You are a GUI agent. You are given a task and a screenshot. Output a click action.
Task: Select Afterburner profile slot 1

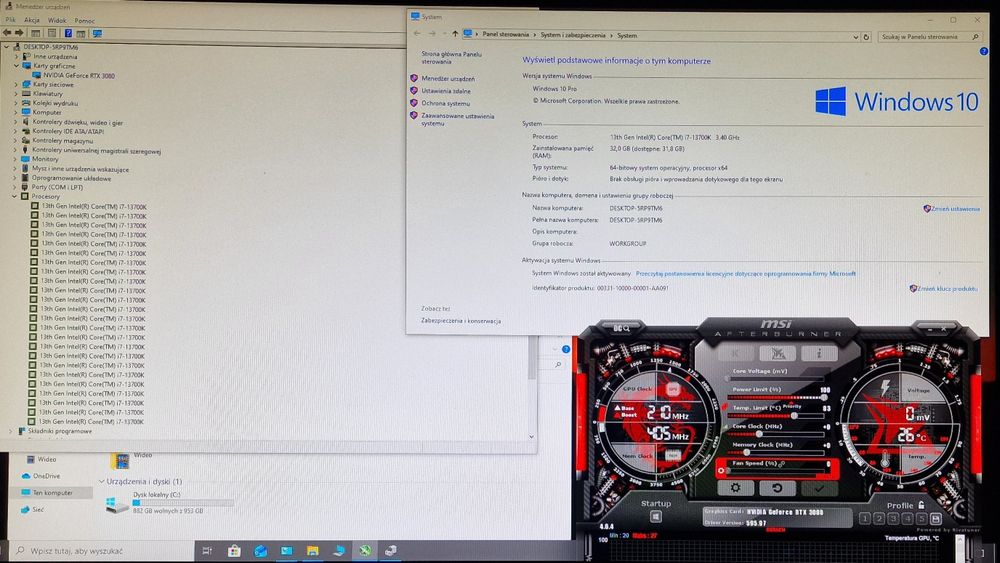(x=865, y=519)
